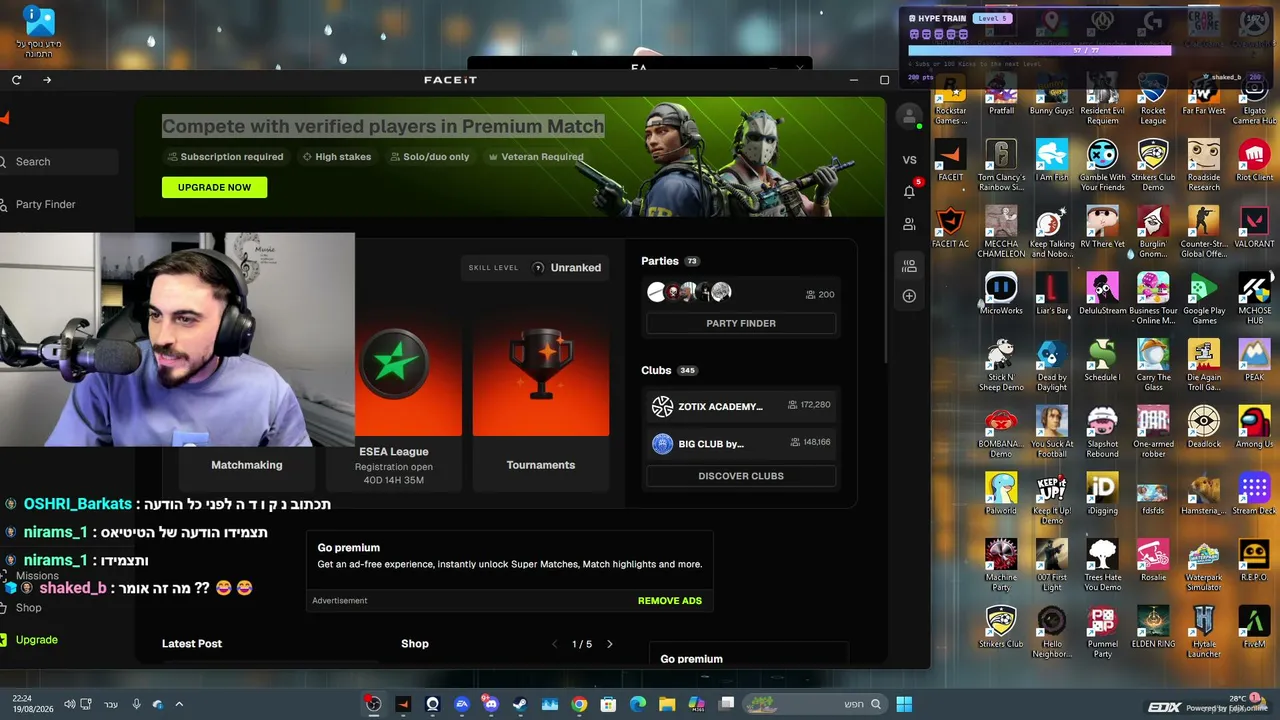This screenshot has width=1280, height=720.
Task: Open the Pummel Party desktop icon
Action: coord(1102,632)
